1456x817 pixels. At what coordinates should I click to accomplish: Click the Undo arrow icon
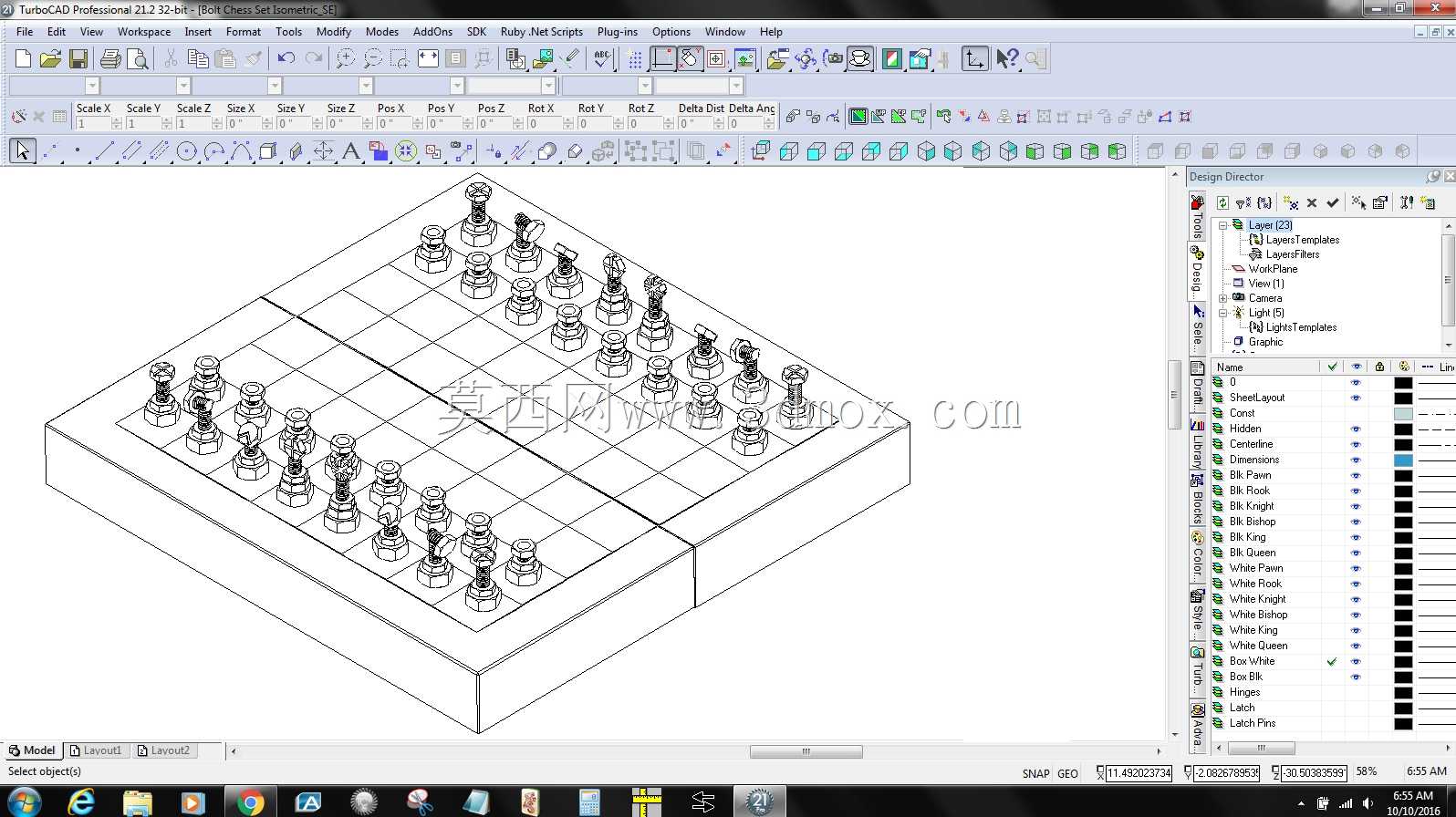(x=286, y=59)
